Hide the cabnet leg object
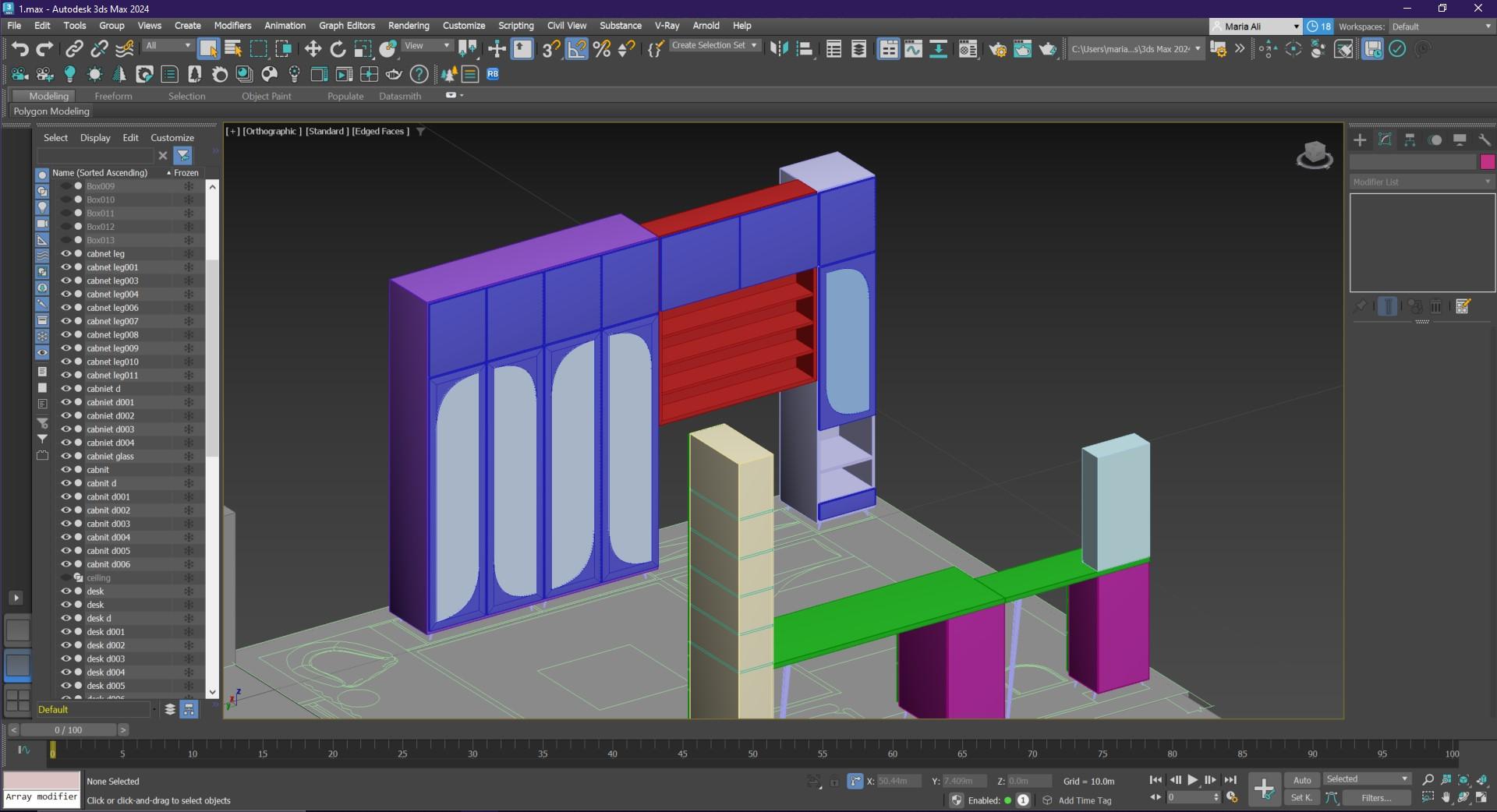 [x=66, y=253]
